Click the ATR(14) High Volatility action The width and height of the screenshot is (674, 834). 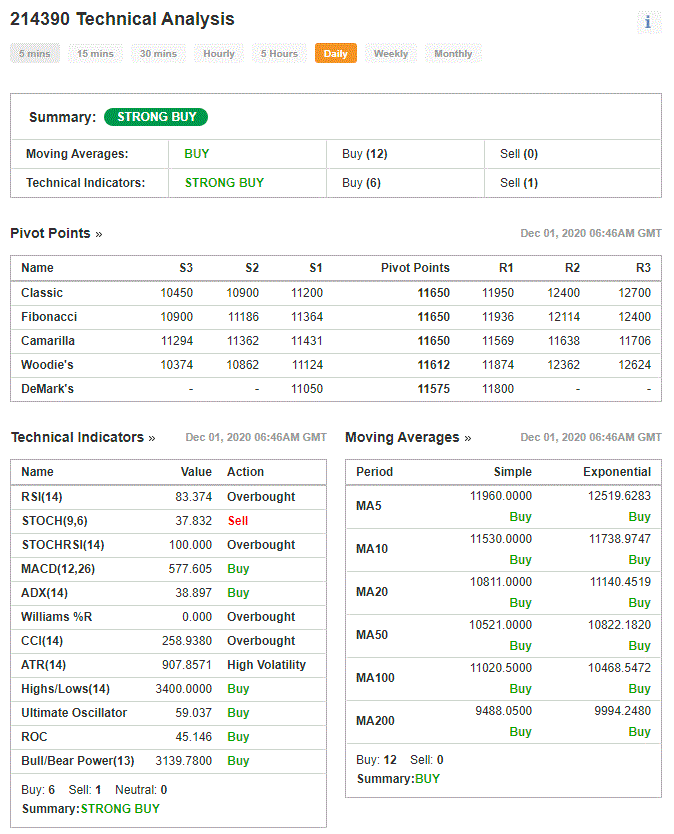(x=267, y=665)
